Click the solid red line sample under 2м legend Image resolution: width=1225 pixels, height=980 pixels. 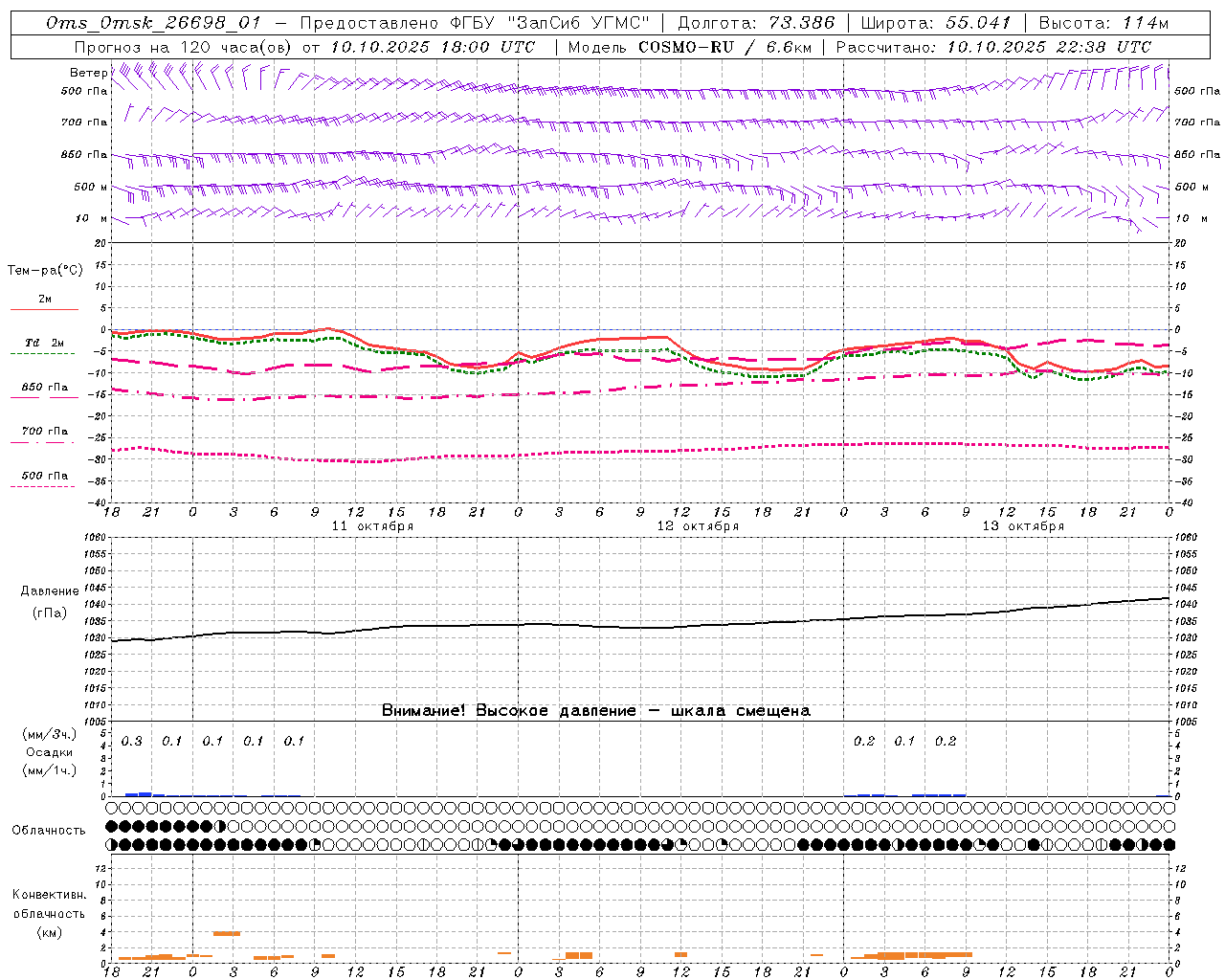point(44,309)
